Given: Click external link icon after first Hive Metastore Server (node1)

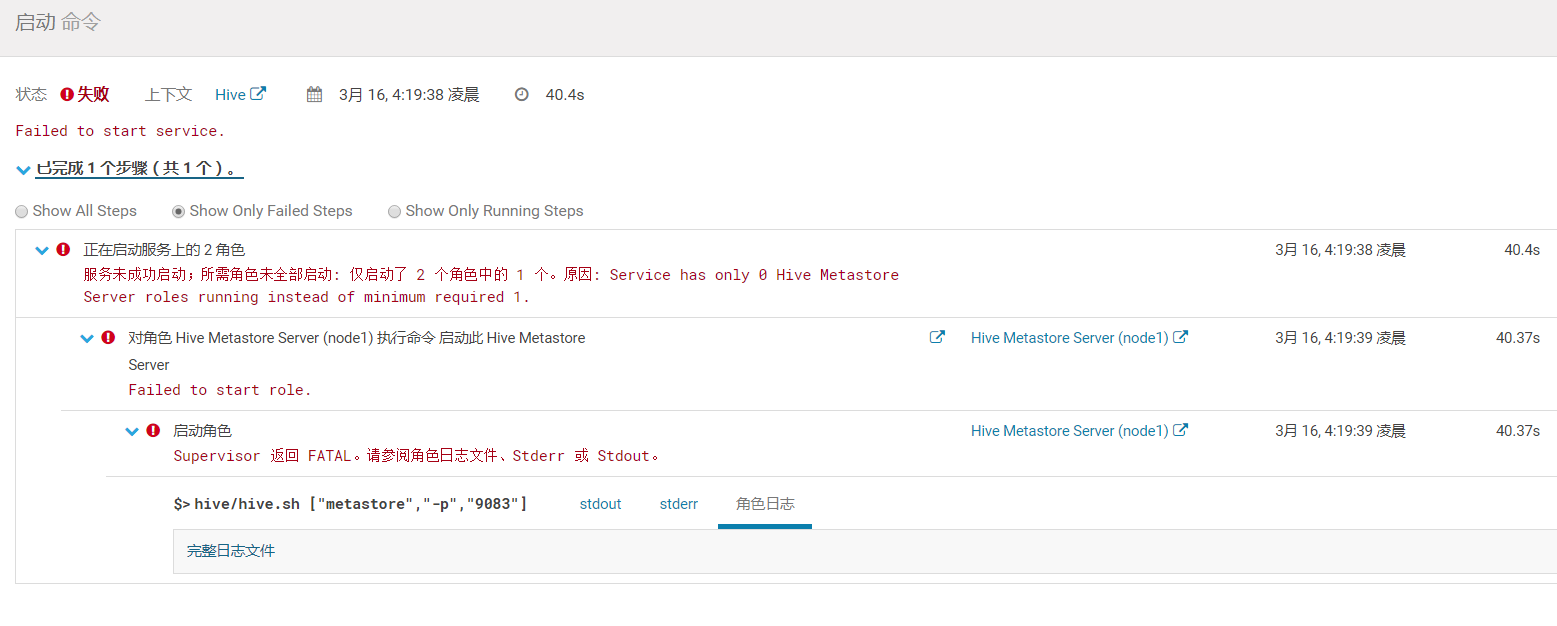Looking at the screenshot, I should click(x=1181, y=338).
